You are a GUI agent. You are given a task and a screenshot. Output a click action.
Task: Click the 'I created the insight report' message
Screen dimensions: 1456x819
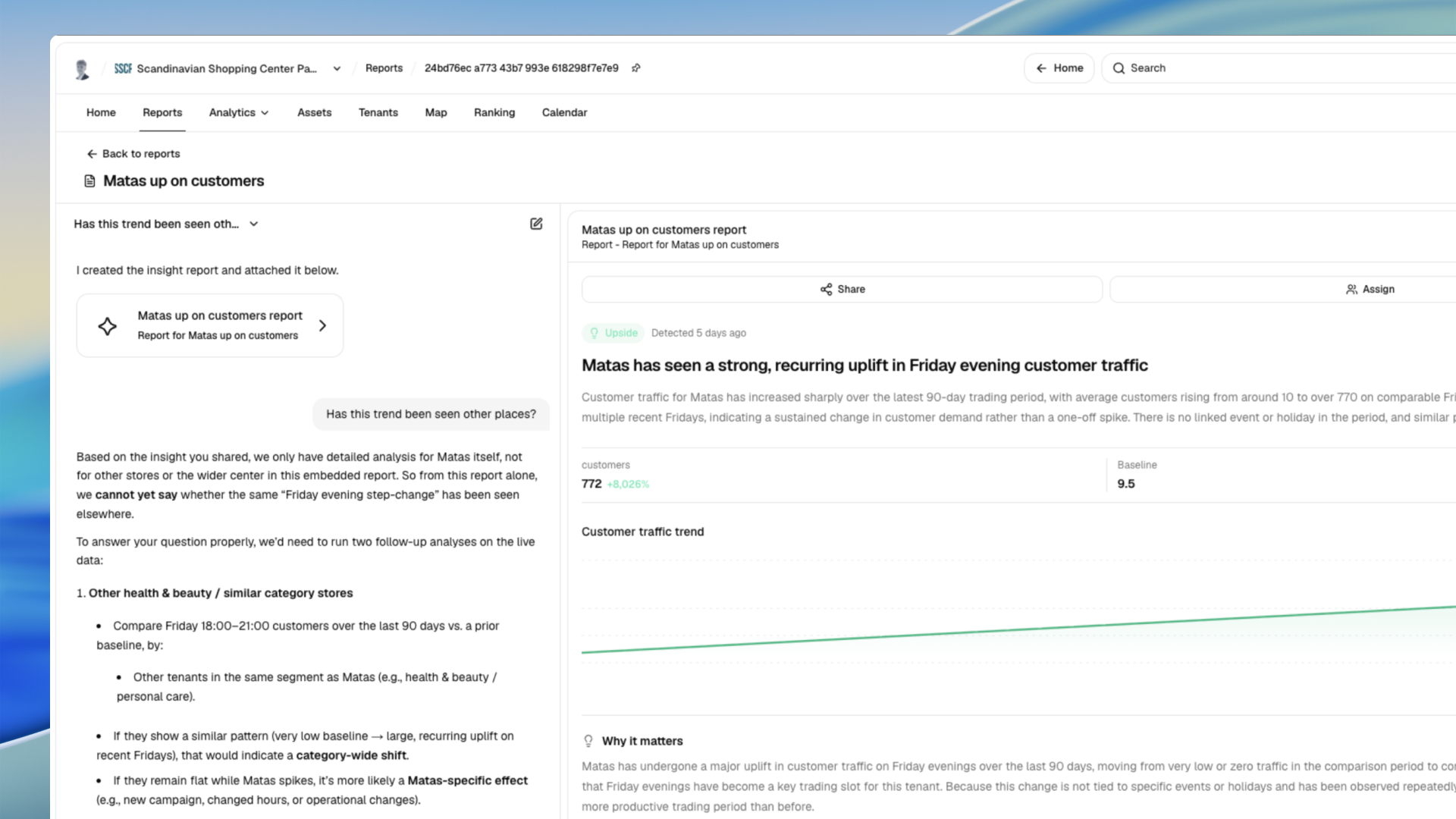pos(208,270)
